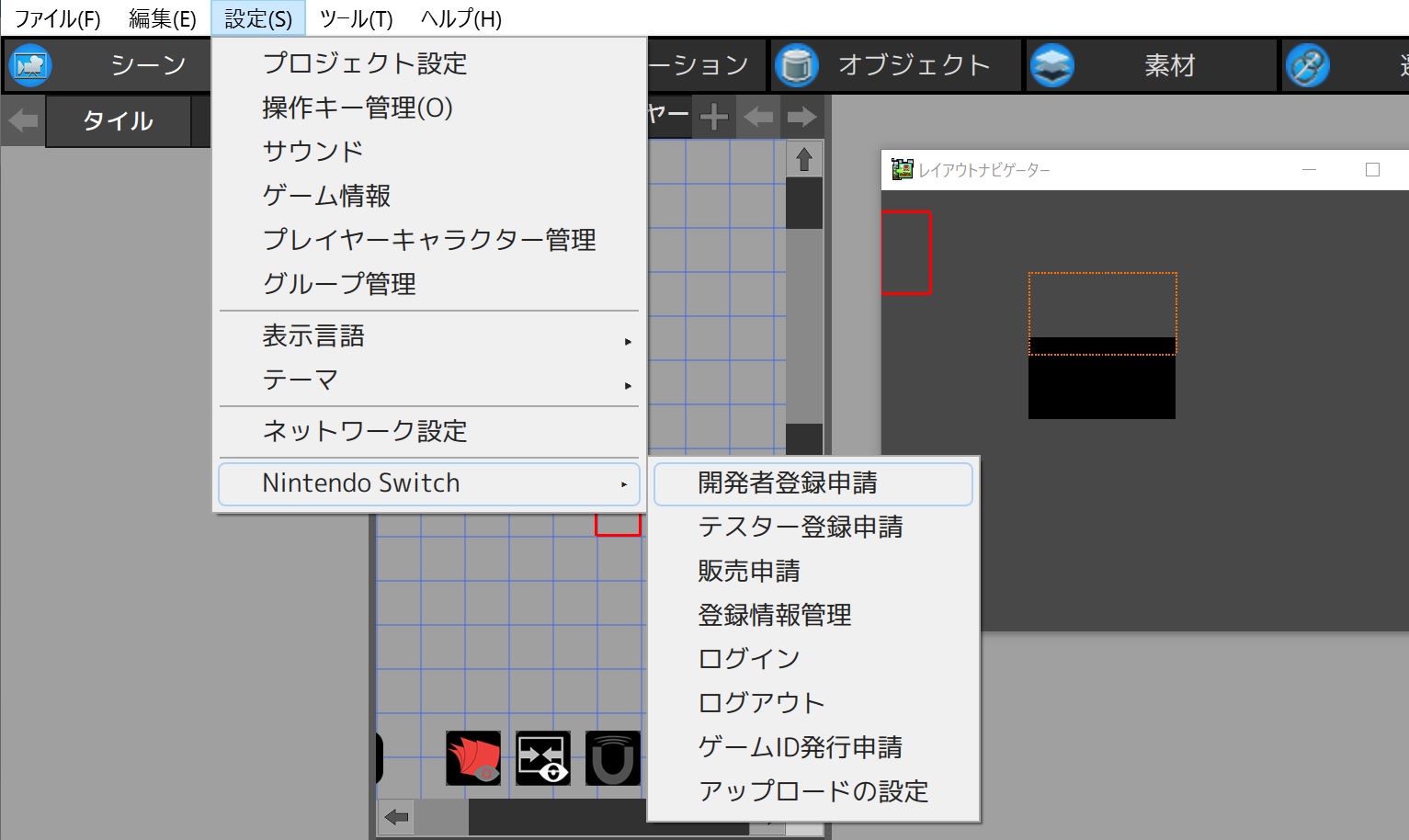Click ログイン in the Switch submenu
Viewport: 1409px width, 840px height.
[x=813, y=660]
